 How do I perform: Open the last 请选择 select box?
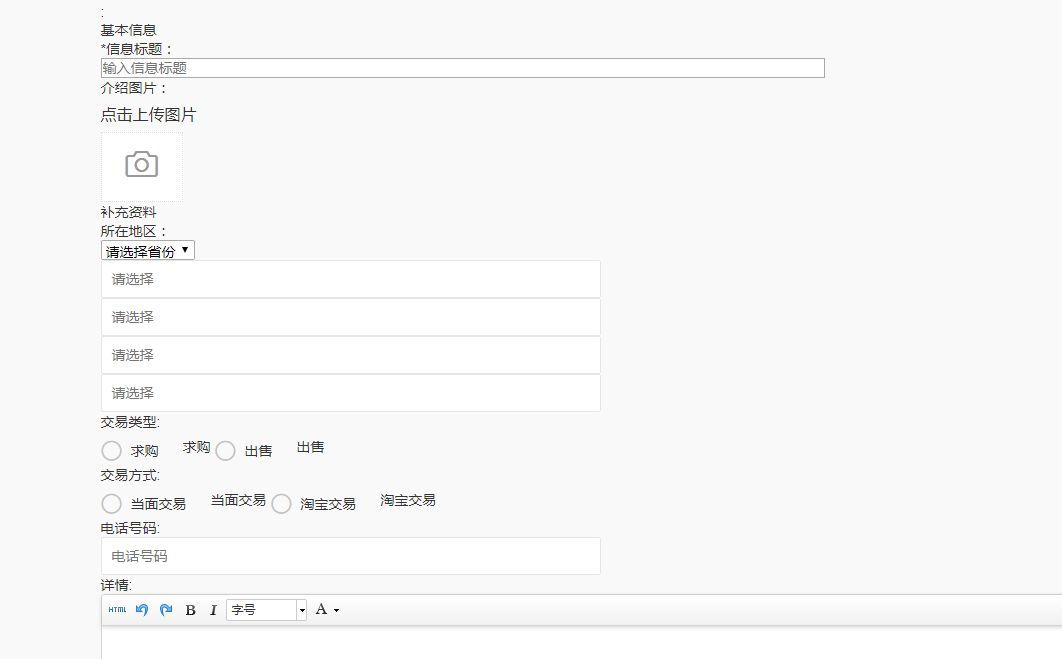pos(350,393)
